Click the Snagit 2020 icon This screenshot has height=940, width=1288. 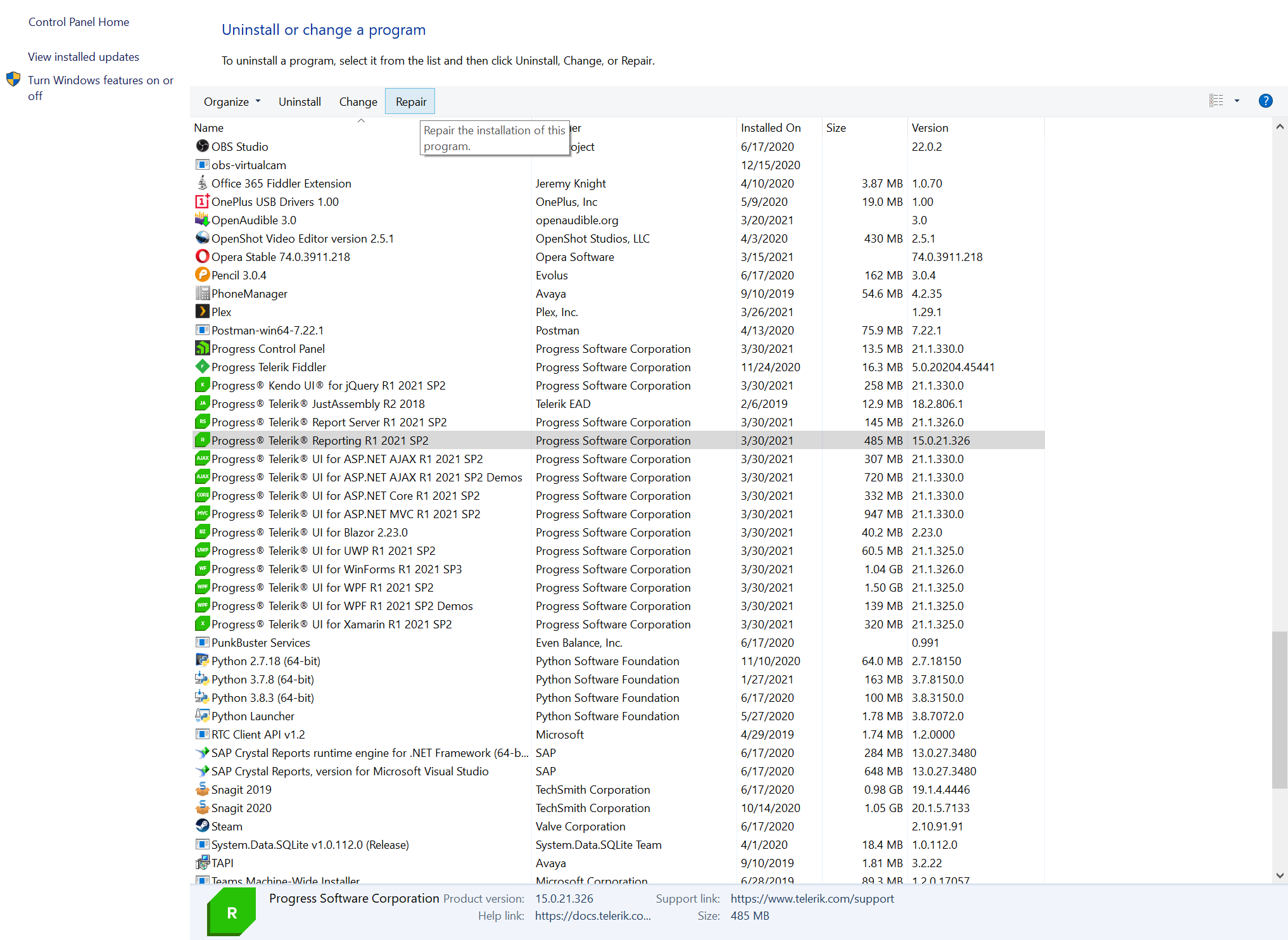pos(202,808)
